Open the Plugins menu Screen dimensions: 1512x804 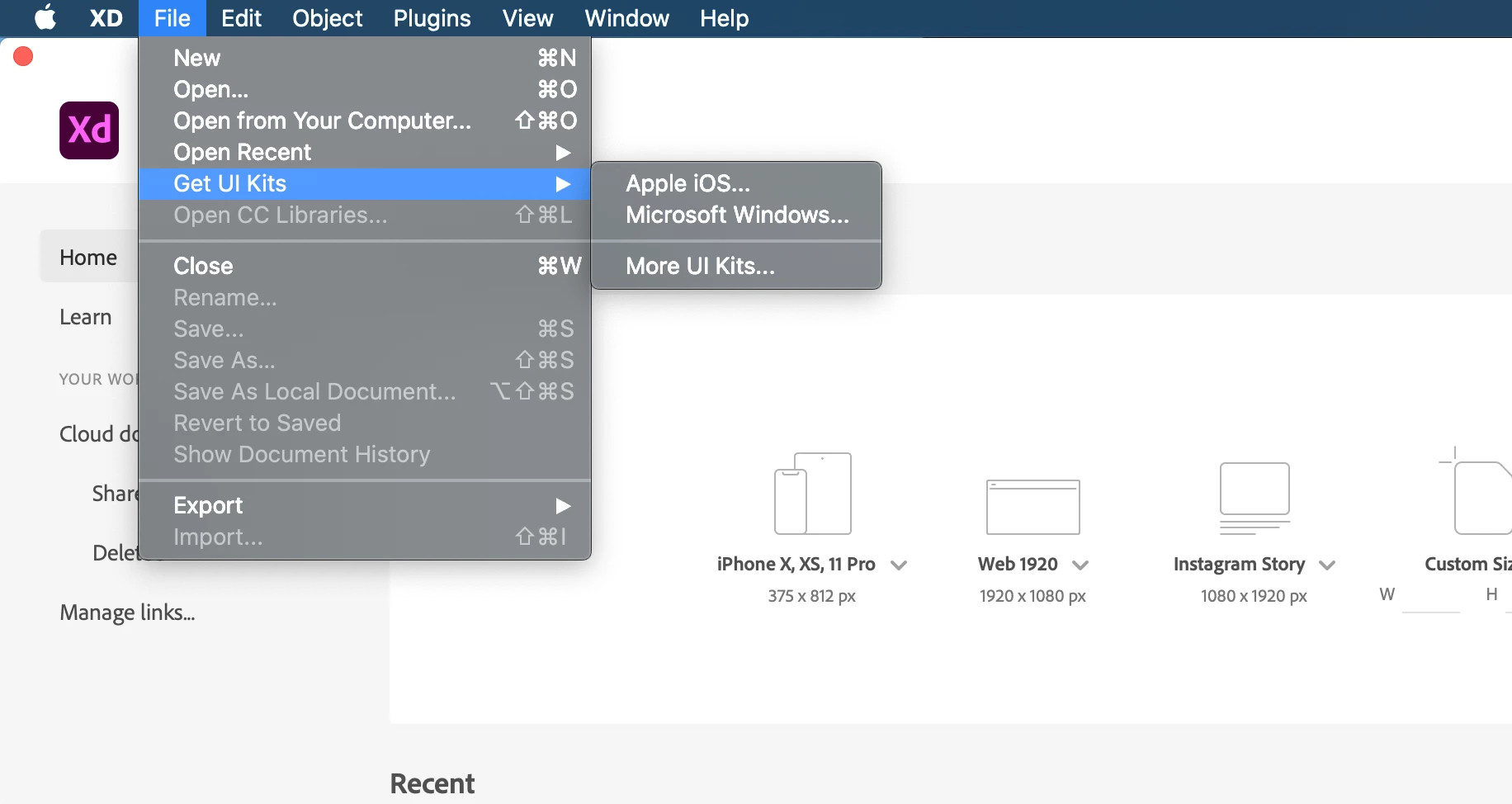click(x=432, y=18)
